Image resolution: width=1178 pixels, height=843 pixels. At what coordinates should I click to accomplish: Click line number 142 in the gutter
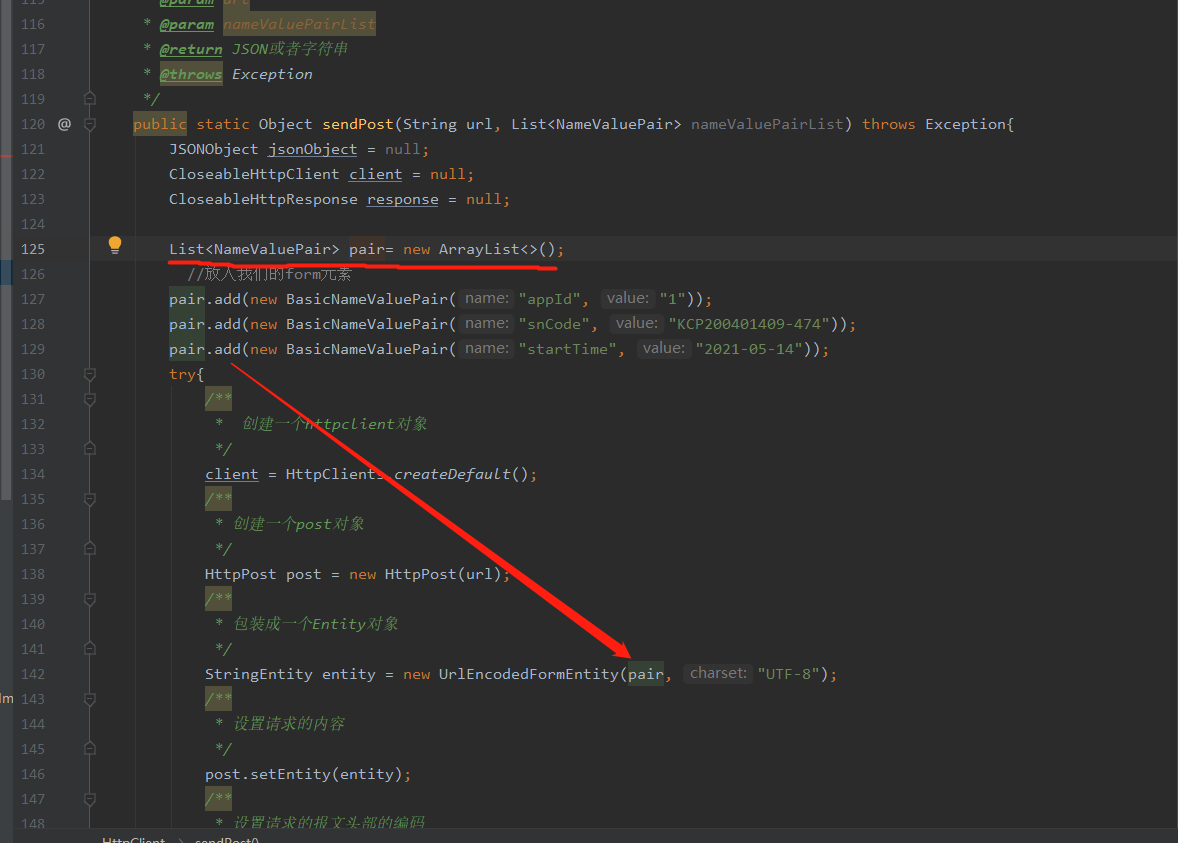tap(33, 674)
